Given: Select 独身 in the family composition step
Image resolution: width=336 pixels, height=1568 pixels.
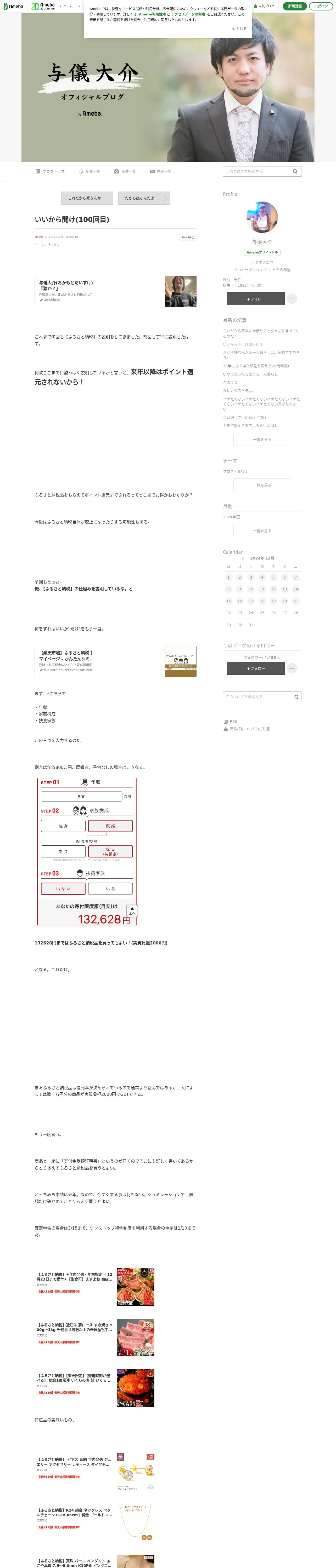Looking at the screenshot, I should (63, 826).
